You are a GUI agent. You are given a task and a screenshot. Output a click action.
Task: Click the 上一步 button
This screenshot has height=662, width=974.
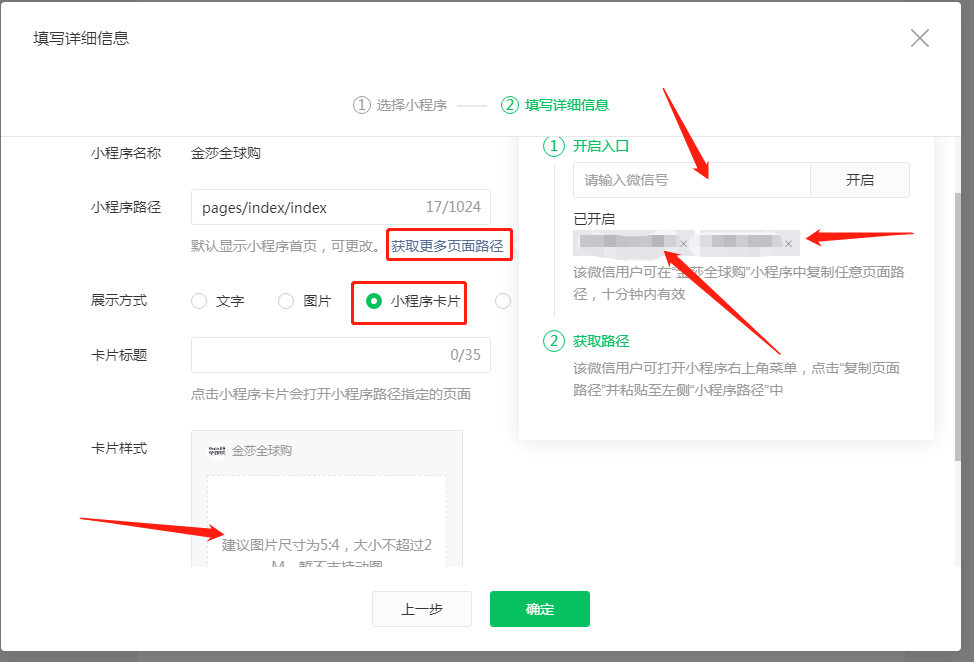click(x=422, y=609)
